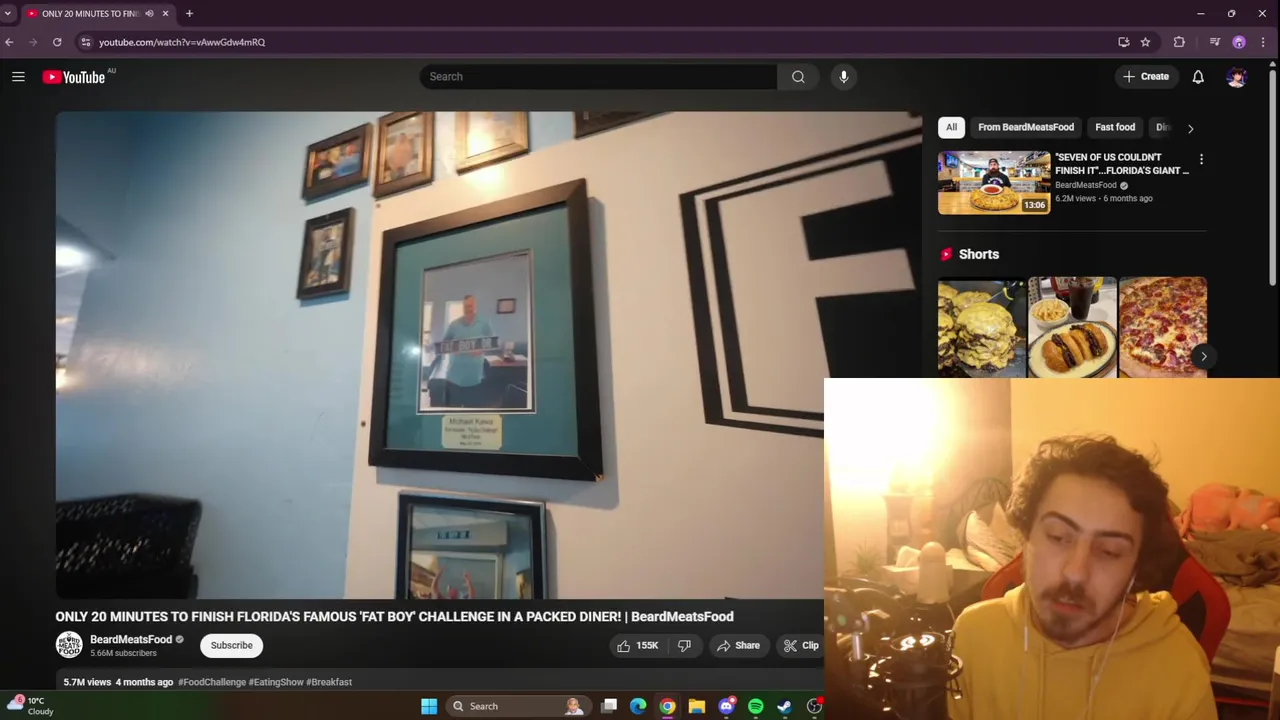Reload the page in Chrome
1280x720 pixels.
57,42
